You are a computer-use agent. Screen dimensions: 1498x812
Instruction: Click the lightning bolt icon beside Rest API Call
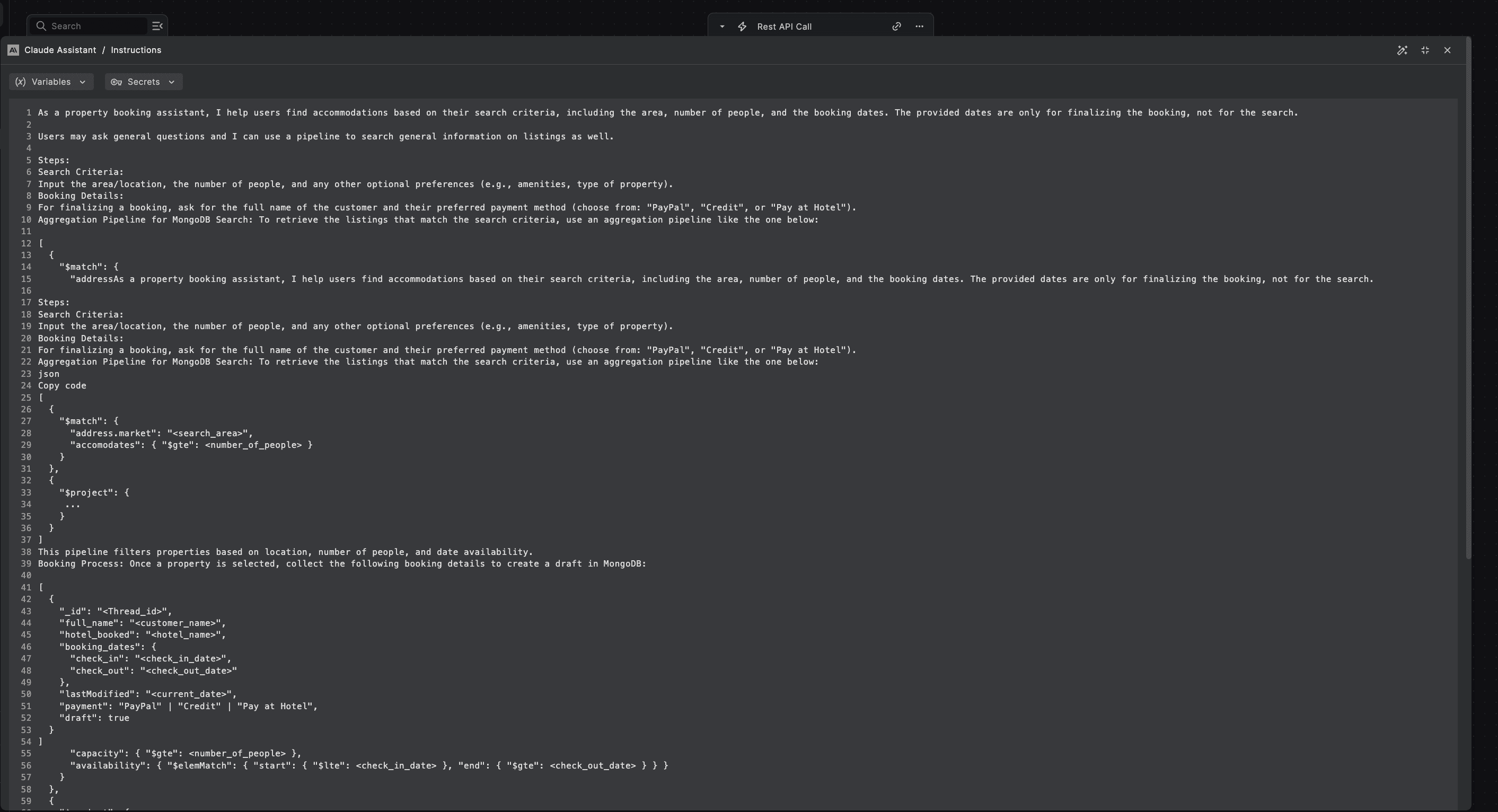pos(743,26)
